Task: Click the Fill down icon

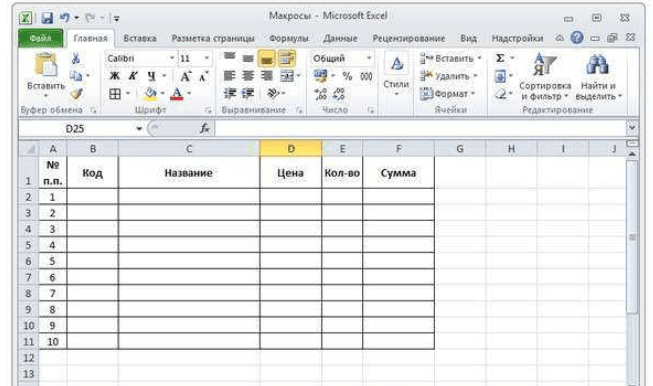Action: point(500,76)
